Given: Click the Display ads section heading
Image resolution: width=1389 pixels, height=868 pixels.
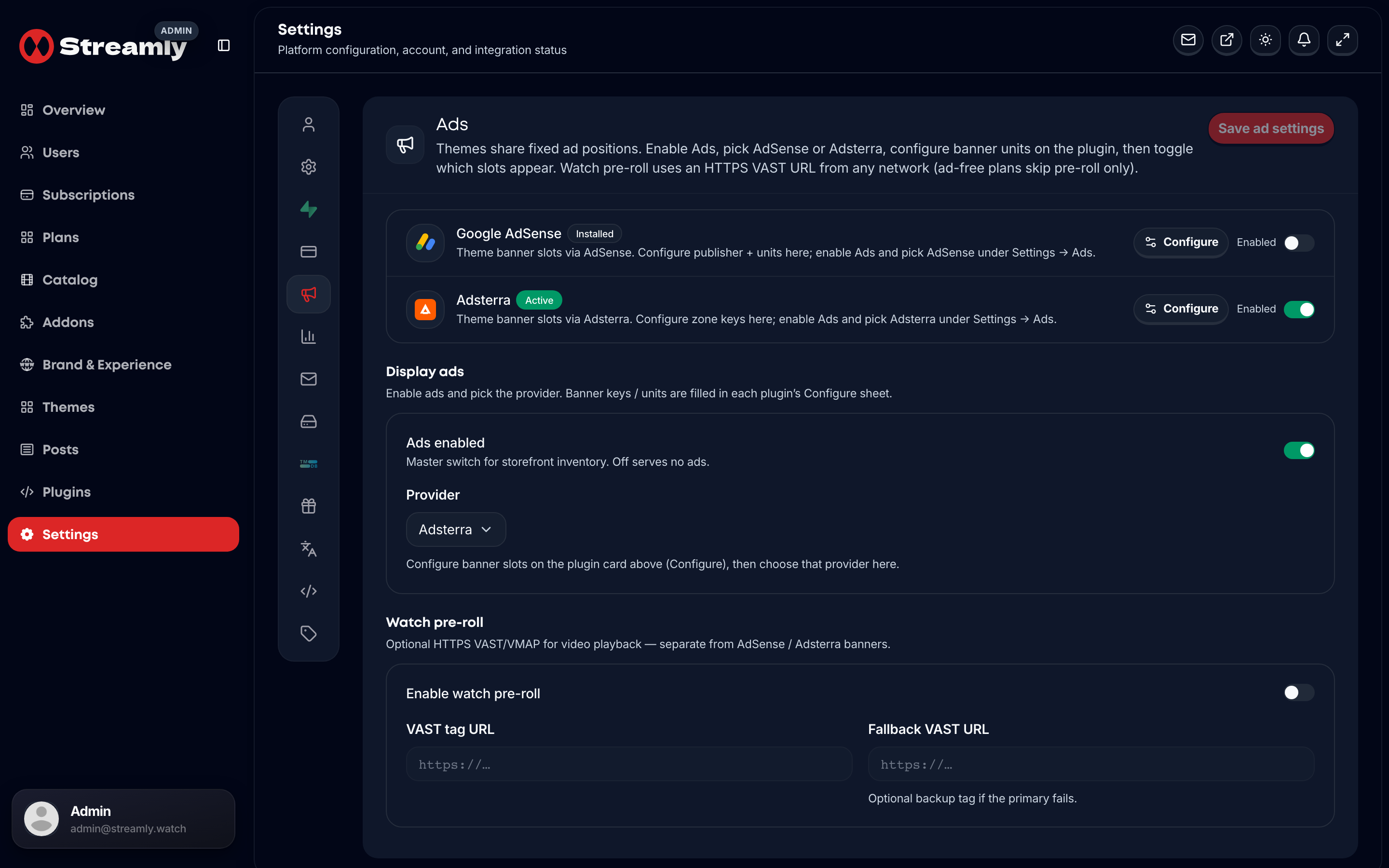Looking at the screenshot, I should [425, 371].
